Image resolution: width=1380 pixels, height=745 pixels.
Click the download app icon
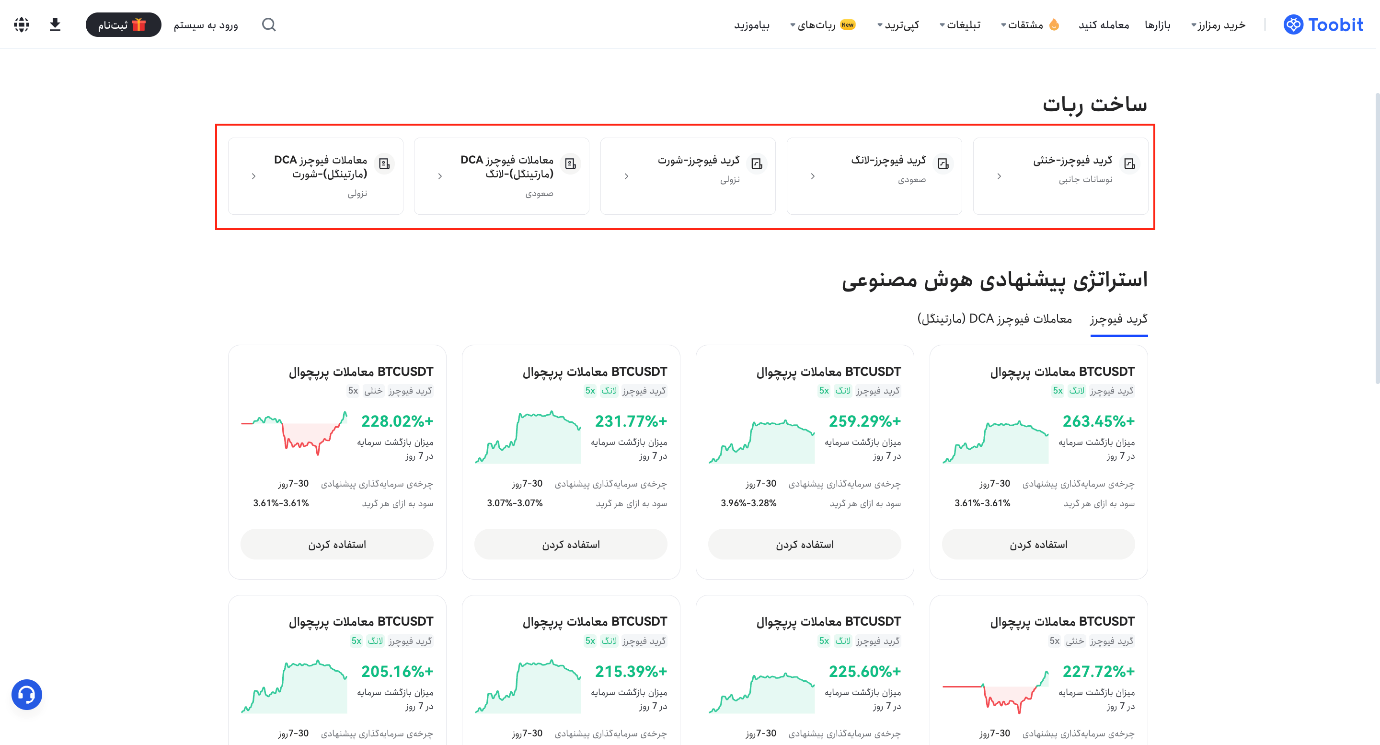pyautogui.click(x=55, y=24)
